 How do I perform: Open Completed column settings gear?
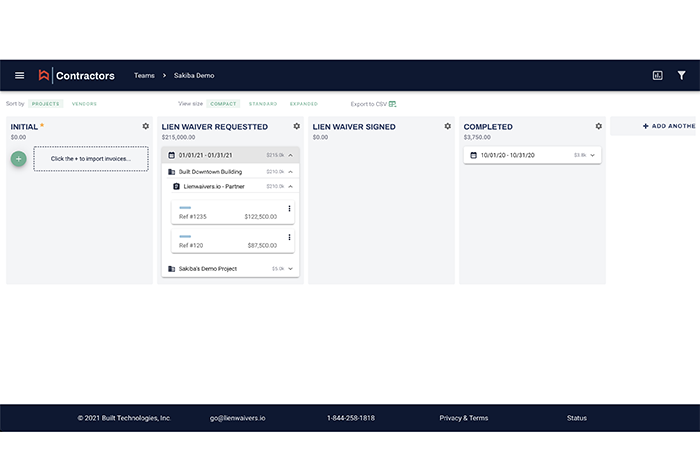[x=598, y=127]
